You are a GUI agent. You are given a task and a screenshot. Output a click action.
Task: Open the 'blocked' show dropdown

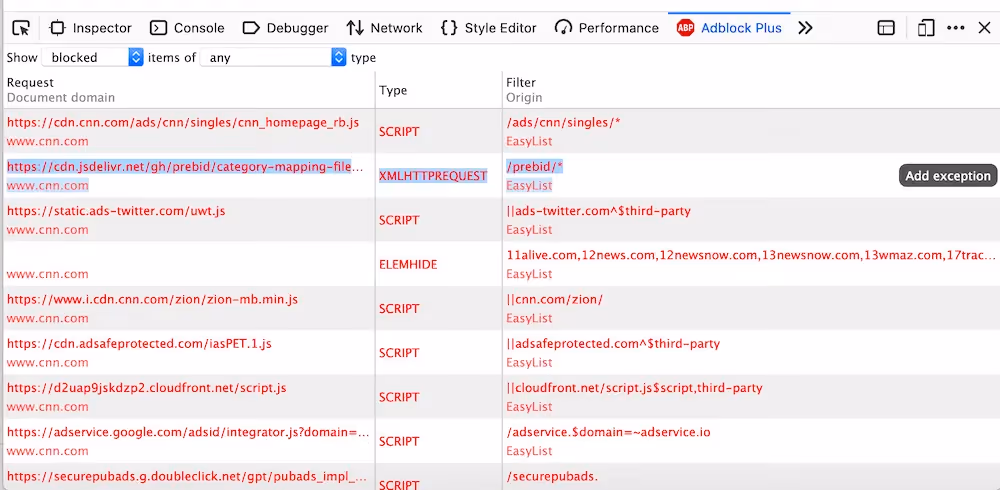[x=92, y=57]
